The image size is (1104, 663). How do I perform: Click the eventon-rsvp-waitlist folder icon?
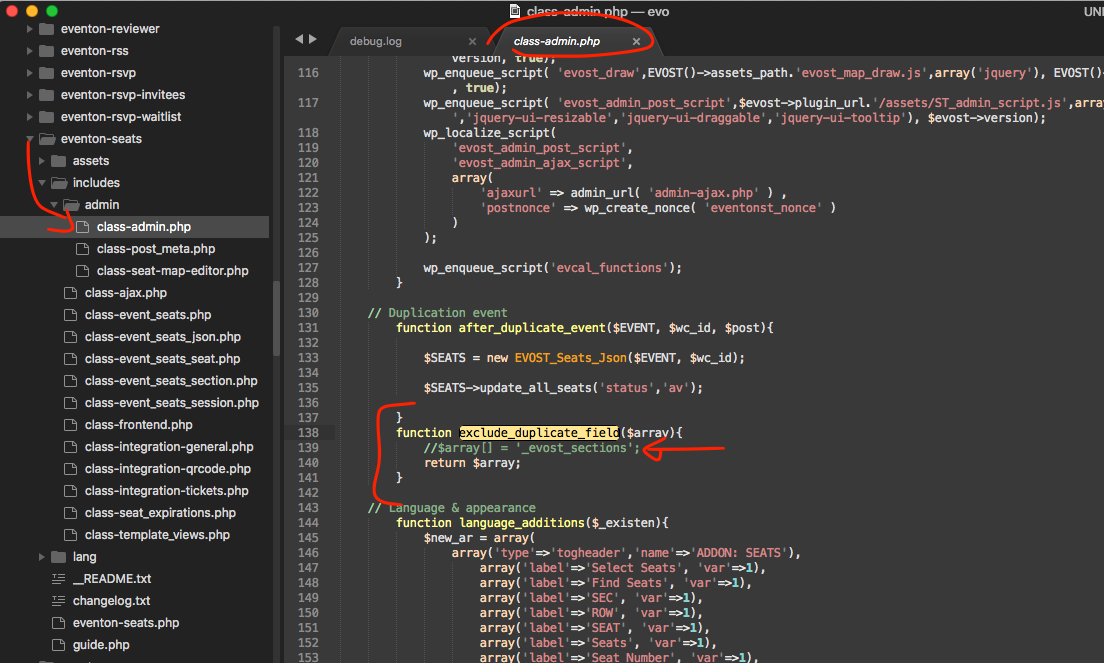46,117
